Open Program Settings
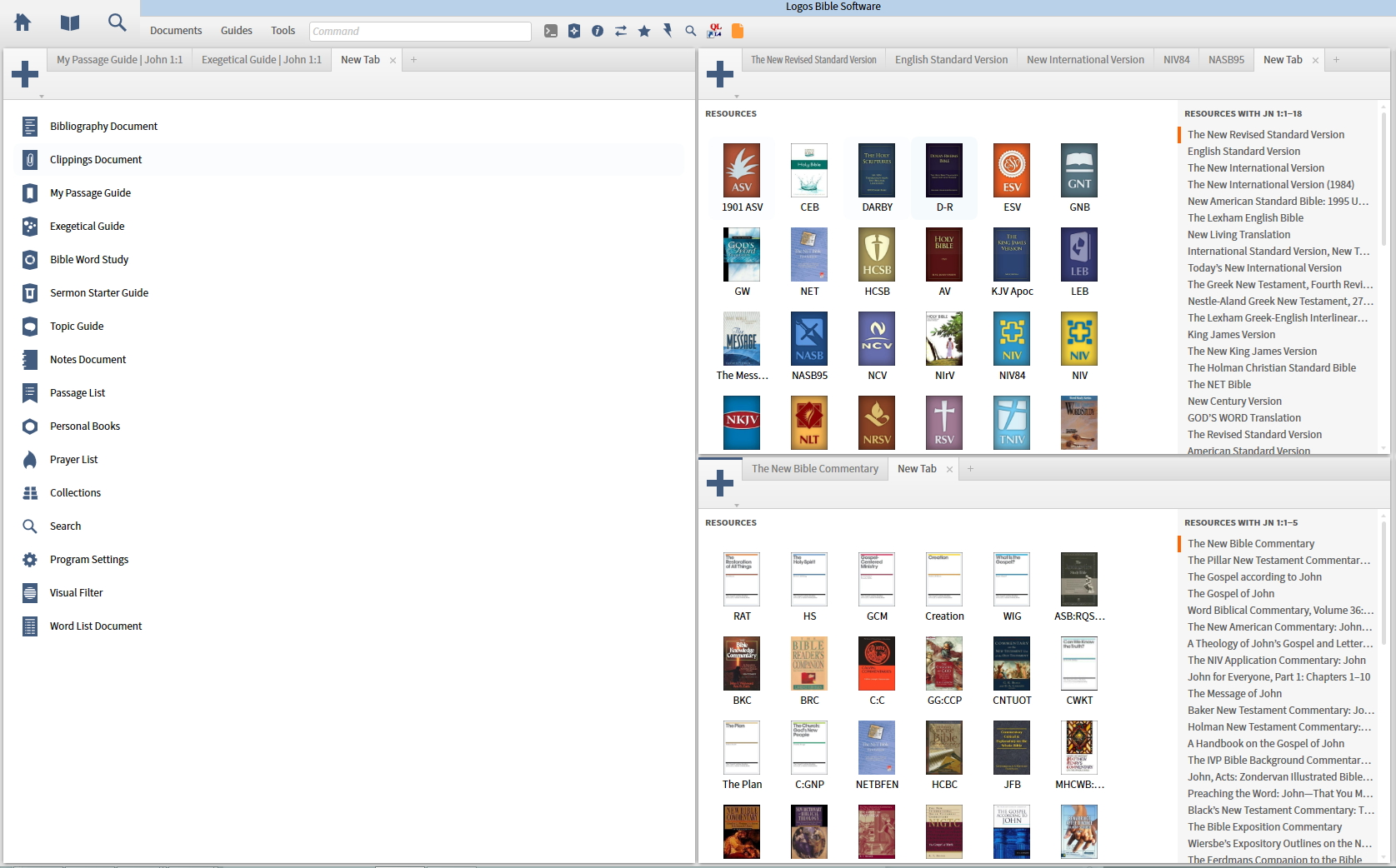This screenshot has height=868, width=1396. tap(89, 560)
